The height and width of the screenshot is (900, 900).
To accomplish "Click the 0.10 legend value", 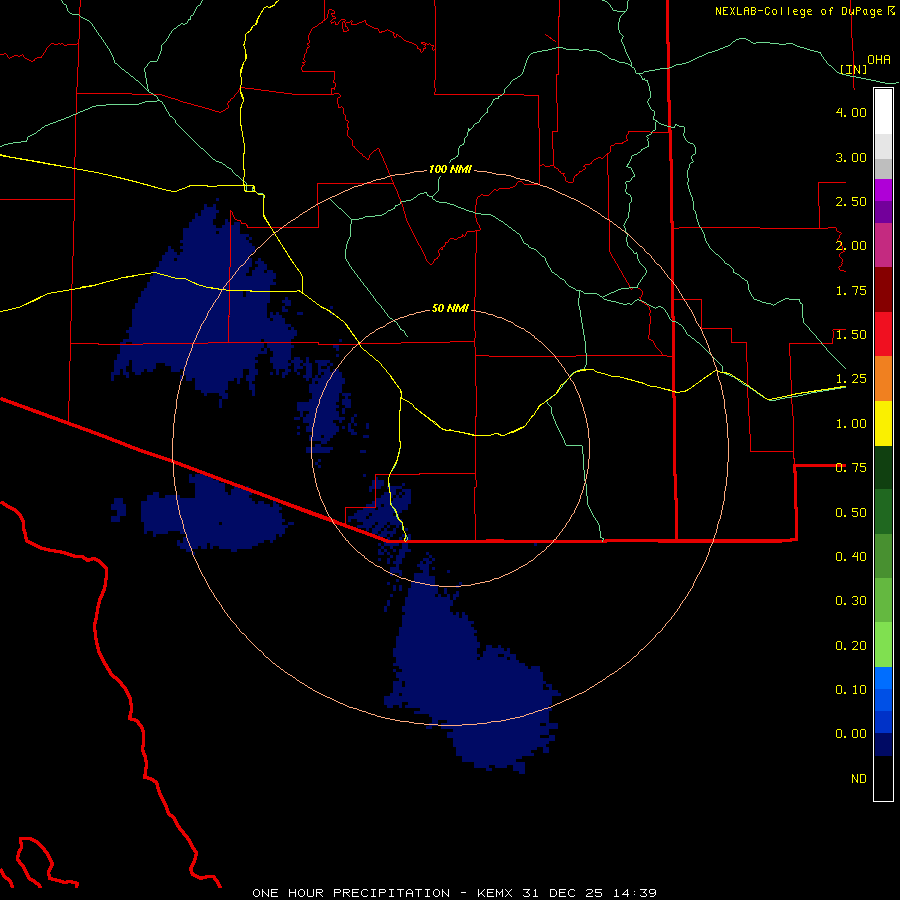I will pyautogui.click(x=851, y=690).
